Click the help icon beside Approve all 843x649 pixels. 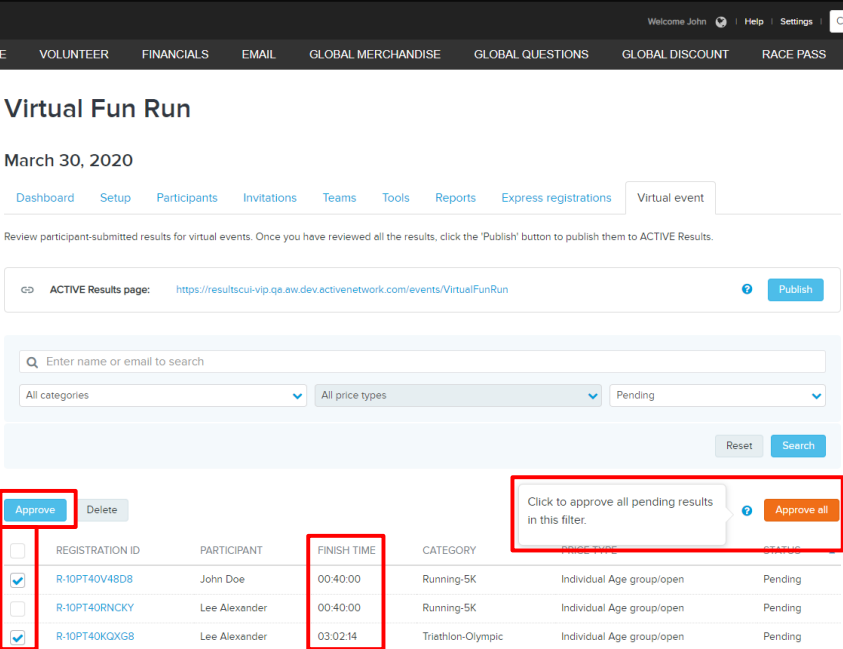(x=747, y=511)
